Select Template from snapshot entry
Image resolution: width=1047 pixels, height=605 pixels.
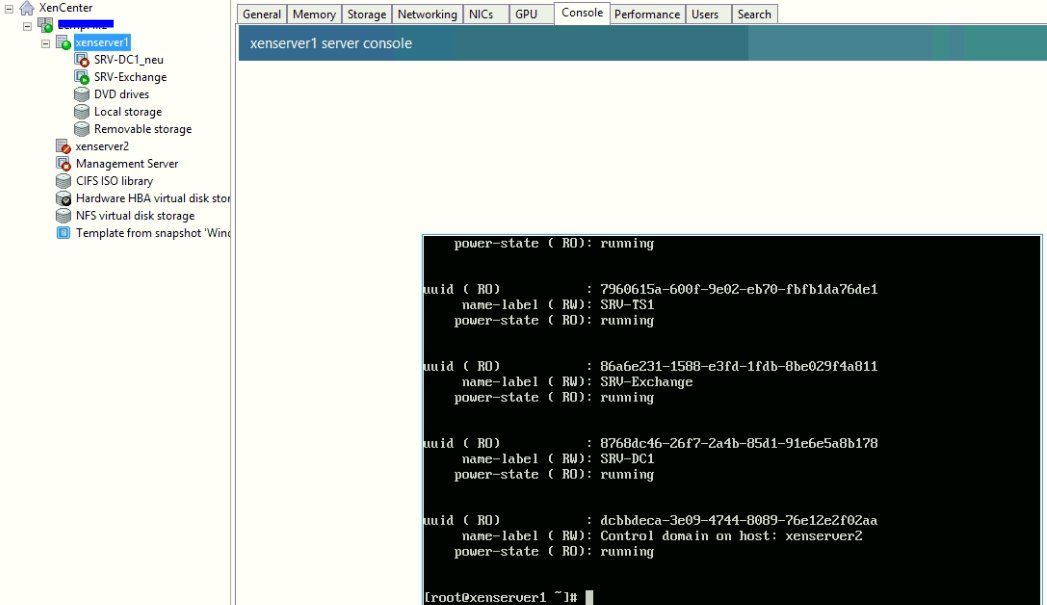[x=153, y=233]
